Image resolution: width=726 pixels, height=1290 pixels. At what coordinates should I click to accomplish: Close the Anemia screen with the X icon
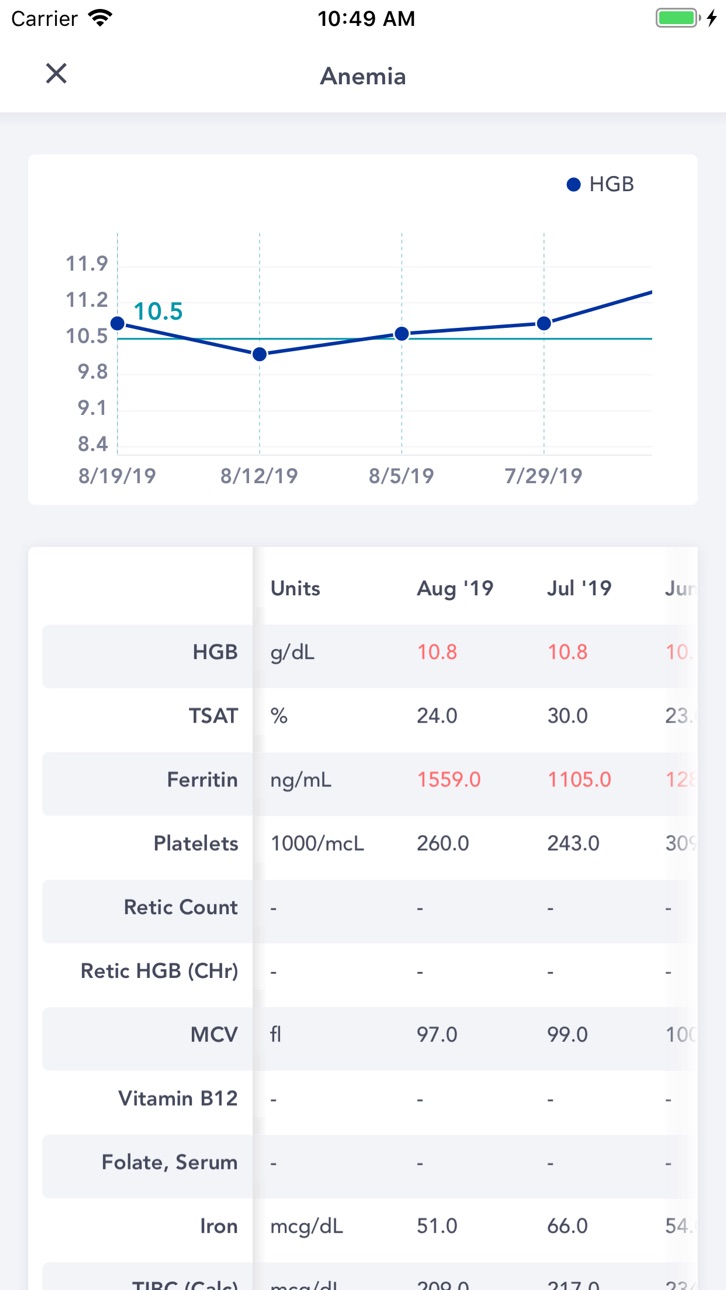(56, 73)
